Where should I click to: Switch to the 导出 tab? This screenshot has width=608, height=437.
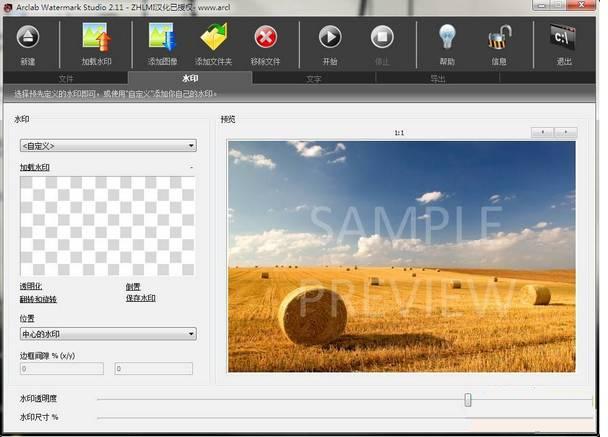pos(438,79)
